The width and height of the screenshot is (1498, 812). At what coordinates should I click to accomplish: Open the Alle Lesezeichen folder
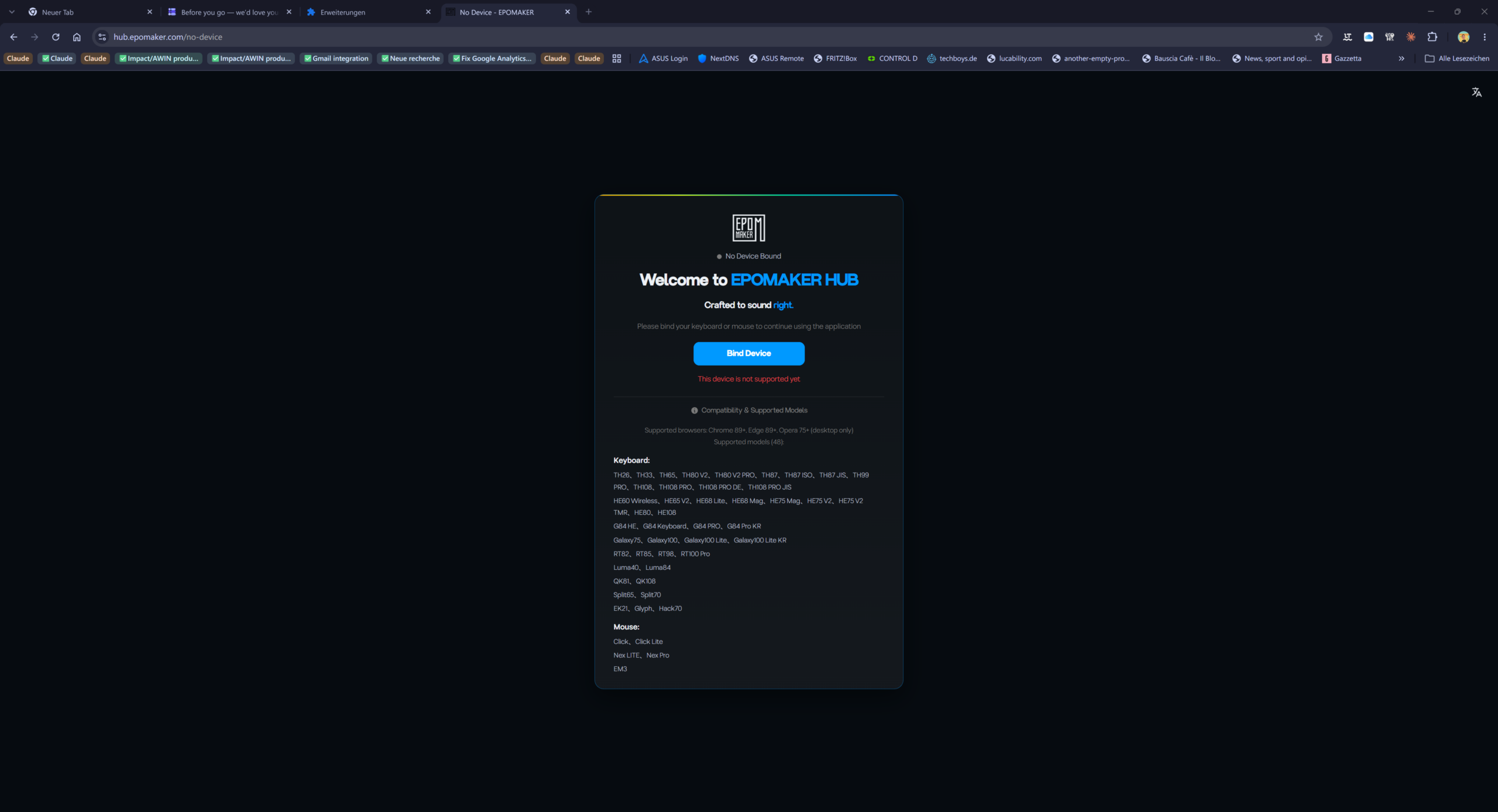click(1457, 59)
